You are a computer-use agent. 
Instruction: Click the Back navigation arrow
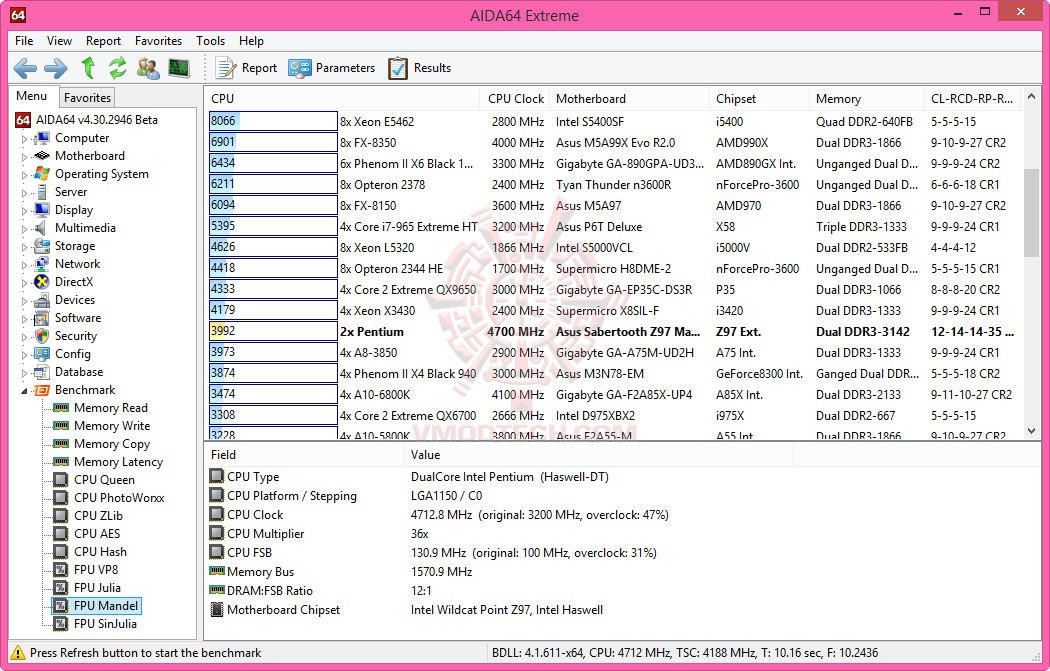point(25,68)
